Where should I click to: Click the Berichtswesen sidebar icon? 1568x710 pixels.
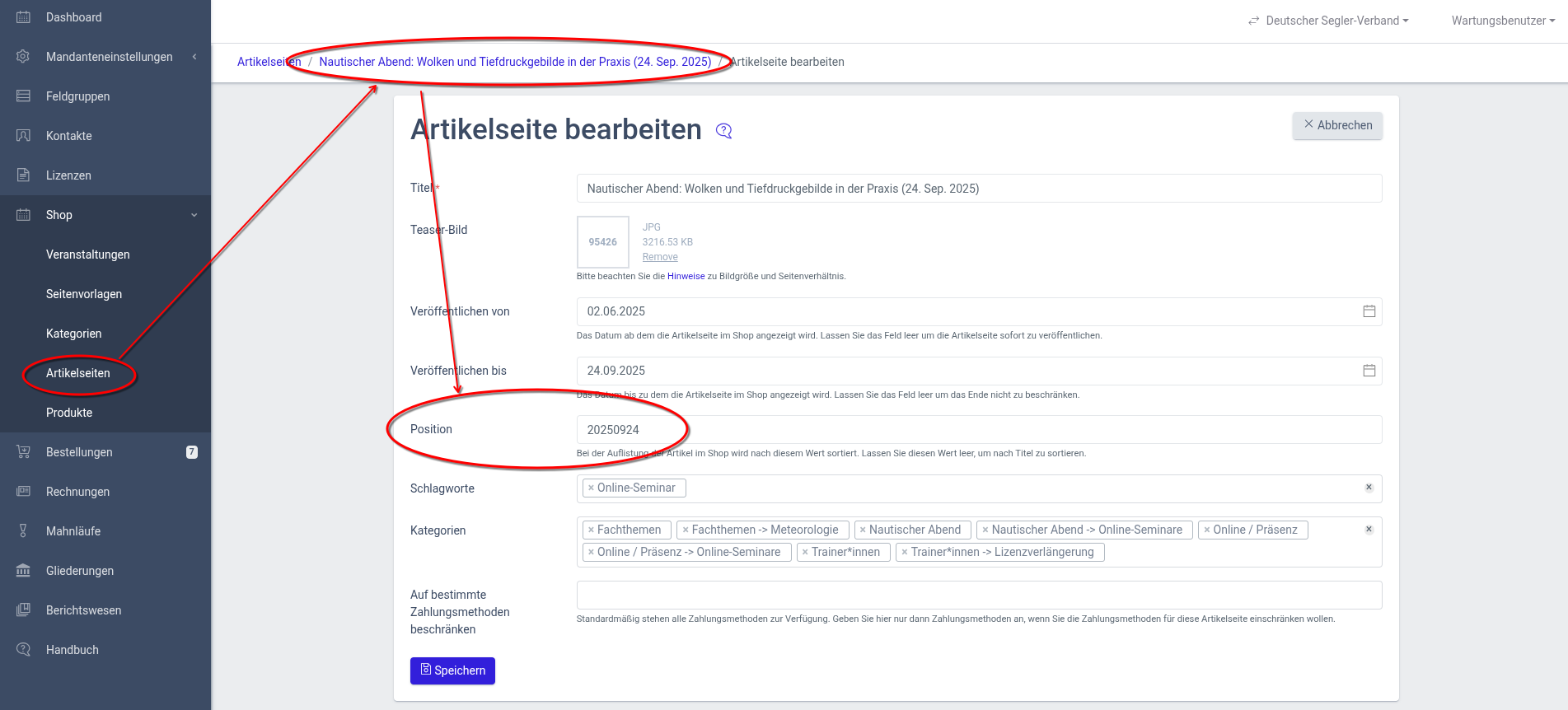23,610
